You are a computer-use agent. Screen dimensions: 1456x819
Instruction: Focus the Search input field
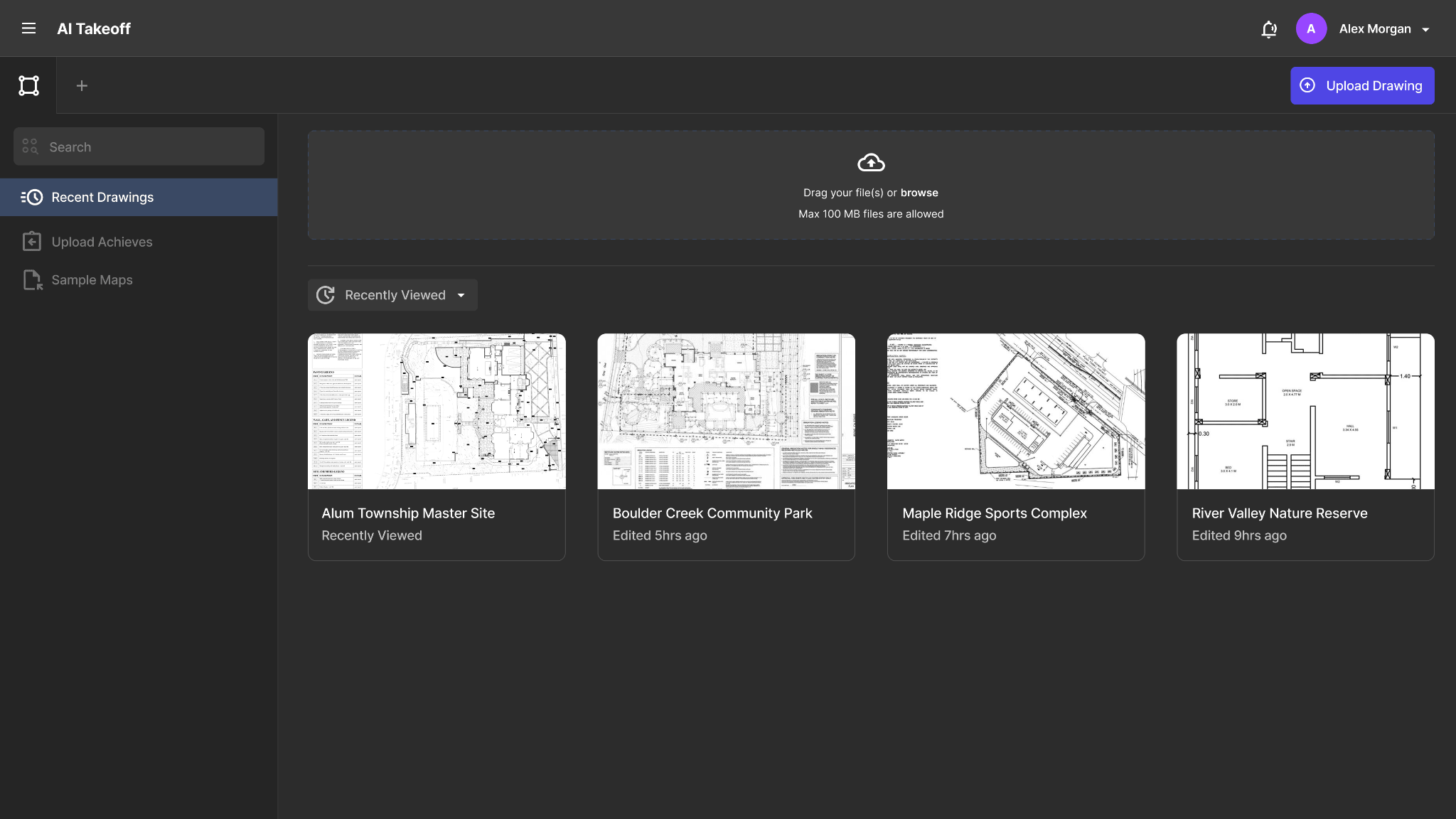click(x=139, y=146)
